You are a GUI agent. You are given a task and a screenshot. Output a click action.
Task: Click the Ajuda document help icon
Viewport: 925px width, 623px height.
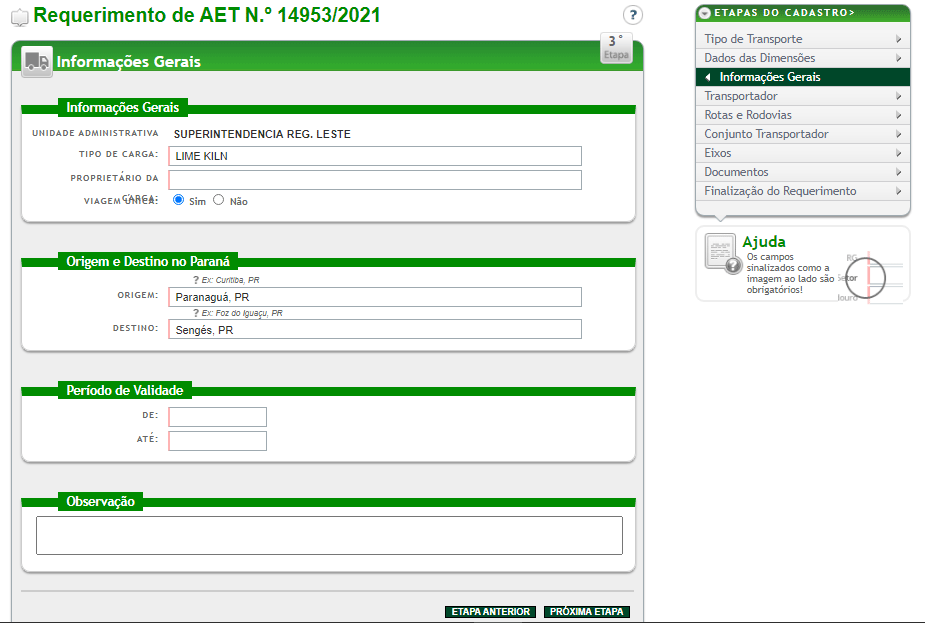(723, 255)
